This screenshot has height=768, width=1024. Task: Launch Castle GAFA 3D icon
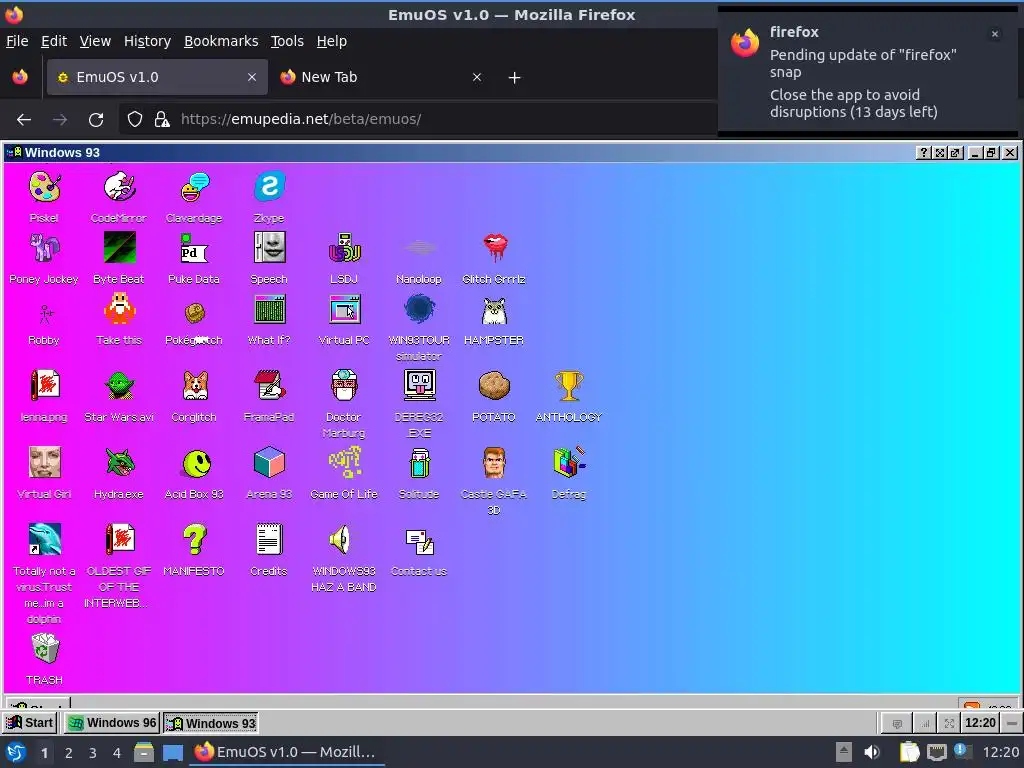[x=494, y=463]
